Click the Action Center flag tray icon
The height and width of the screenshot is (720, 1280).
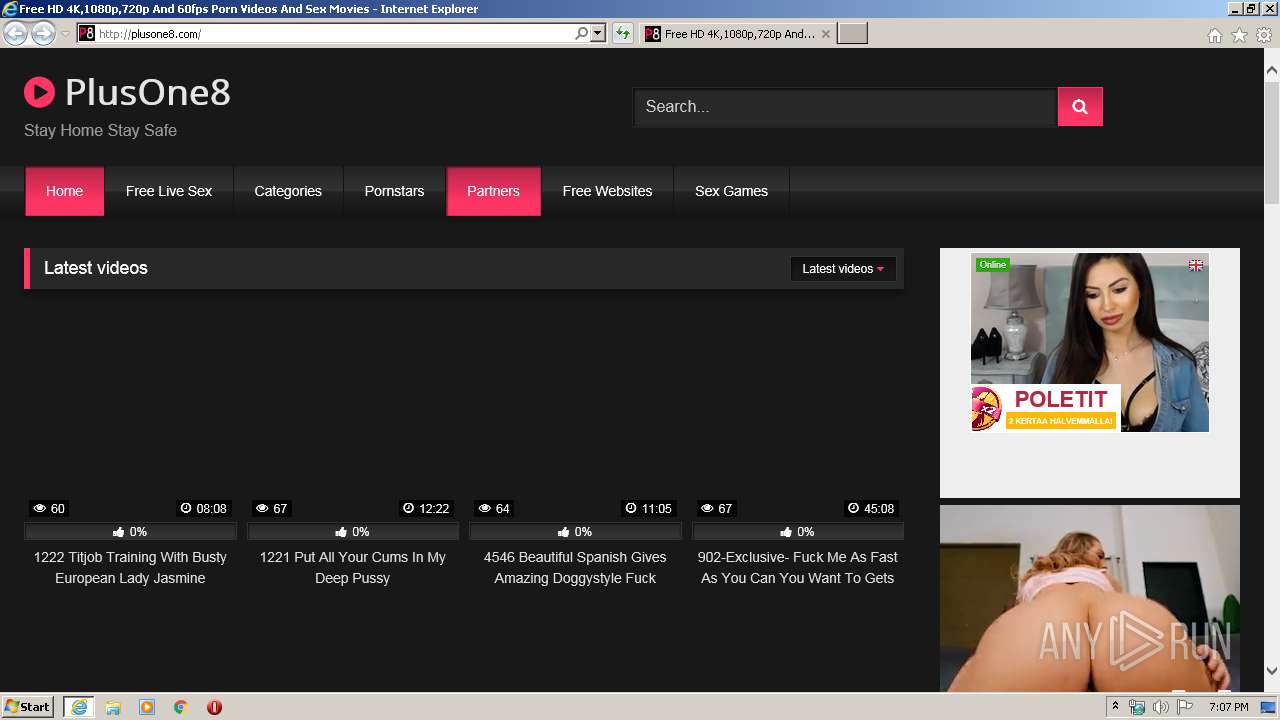pos(1185,707)
